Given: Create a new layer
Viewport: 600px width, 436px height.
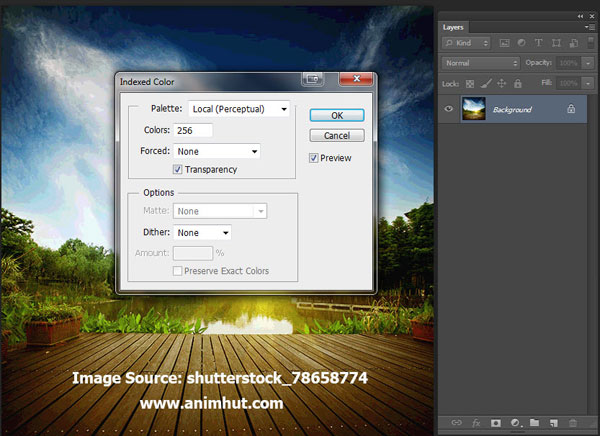Looking at the screenshot, I should click(x=553, y=423).
